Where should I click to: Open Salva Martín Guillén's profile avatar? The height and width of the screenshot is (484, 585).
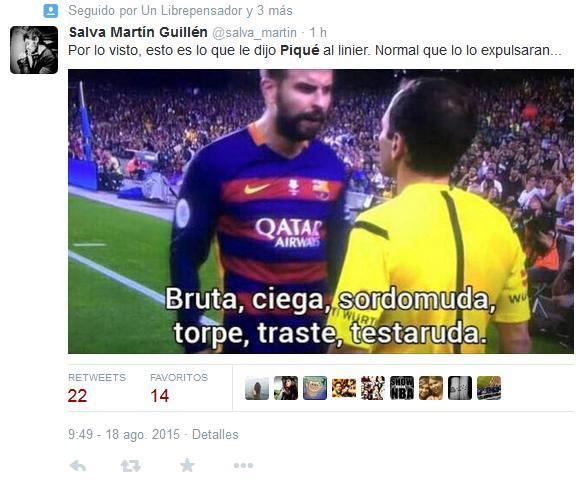[x=34, y=50]
